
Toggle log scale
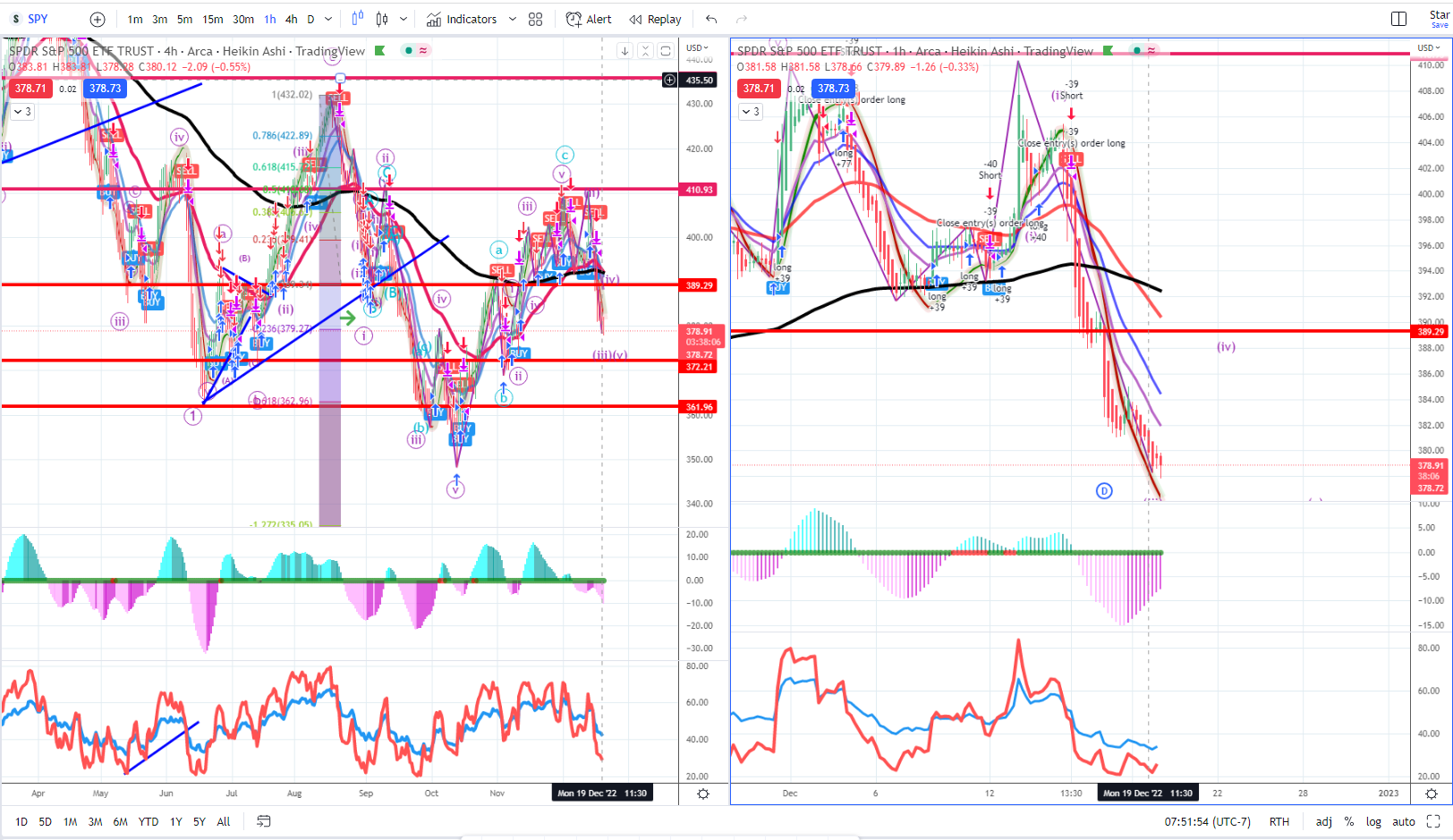[1373, 821]
